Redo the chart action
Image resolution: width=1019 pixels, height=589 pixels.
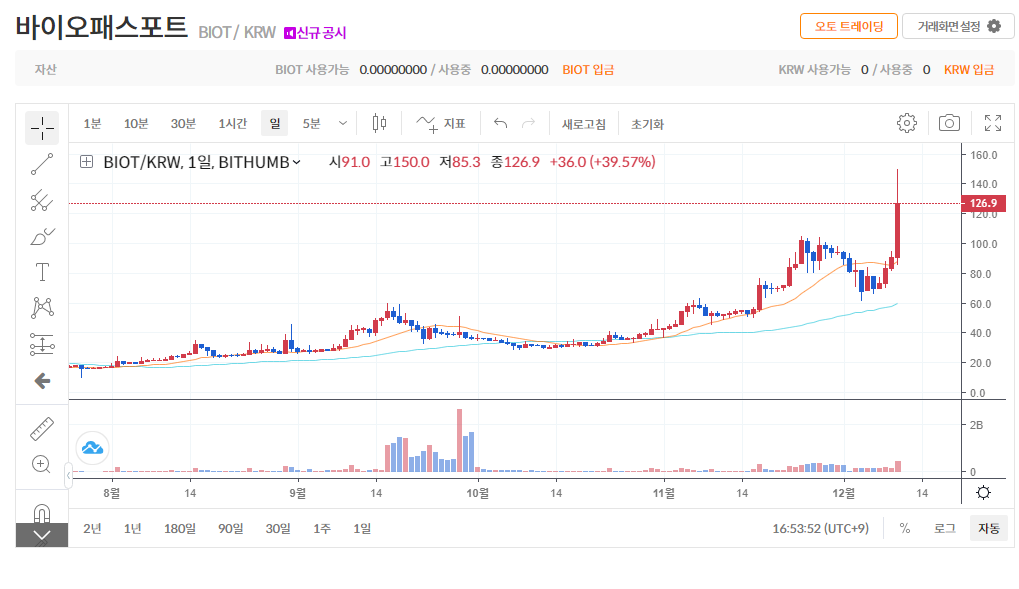click(528, 123)
